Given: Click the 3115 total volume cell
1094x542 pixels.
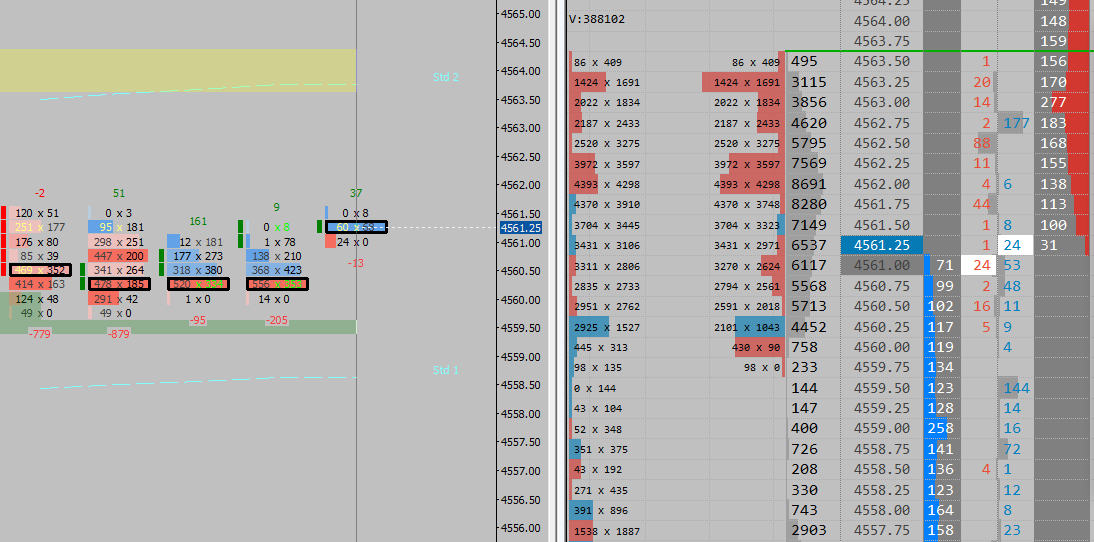Looking at the screenshot, I should pyautogui.click(x=813, y=82).
